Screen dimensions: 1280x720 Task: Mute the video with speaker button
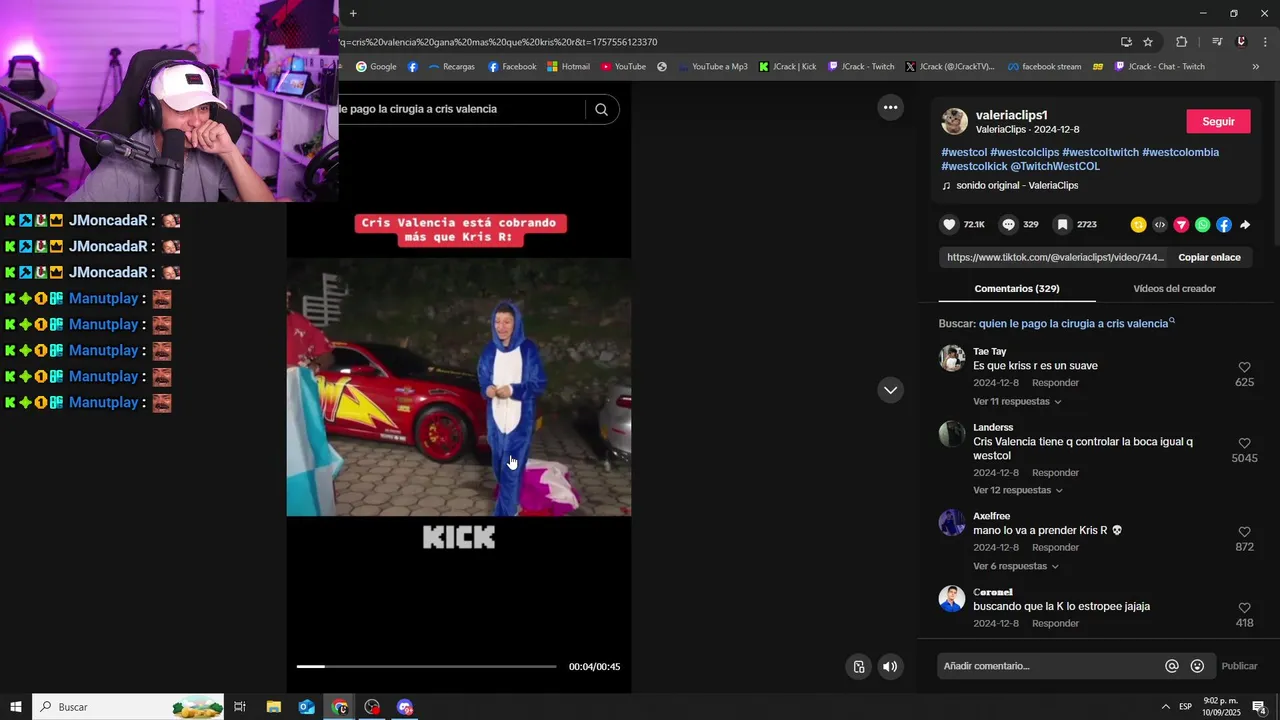point(890,667)
